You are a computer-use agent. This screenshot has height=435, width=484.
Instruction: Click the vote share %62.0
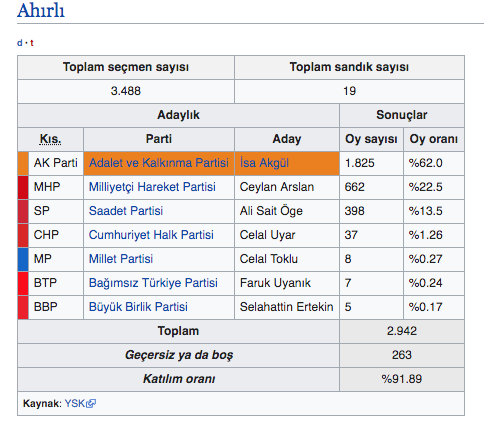[x=425, y=163]
